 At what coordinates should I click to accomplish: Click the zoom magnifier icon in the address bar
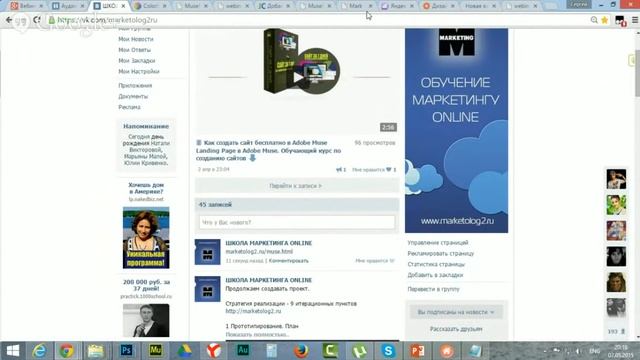click(594, 20)
